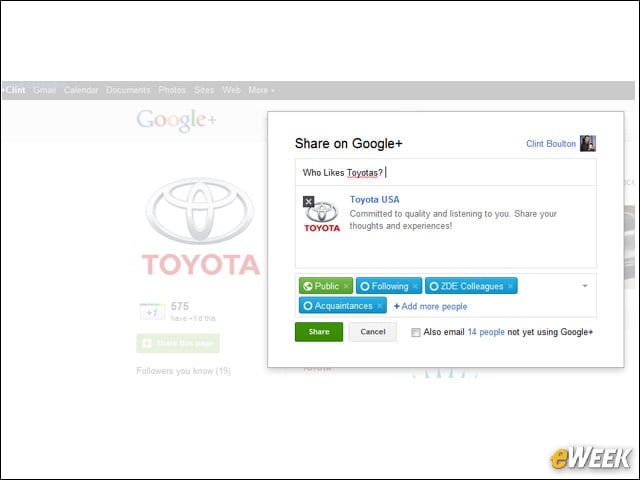The width and height of the screenshot is (640, 480).
Task: Open the Toyota USA link
Action: click(375, 200)
